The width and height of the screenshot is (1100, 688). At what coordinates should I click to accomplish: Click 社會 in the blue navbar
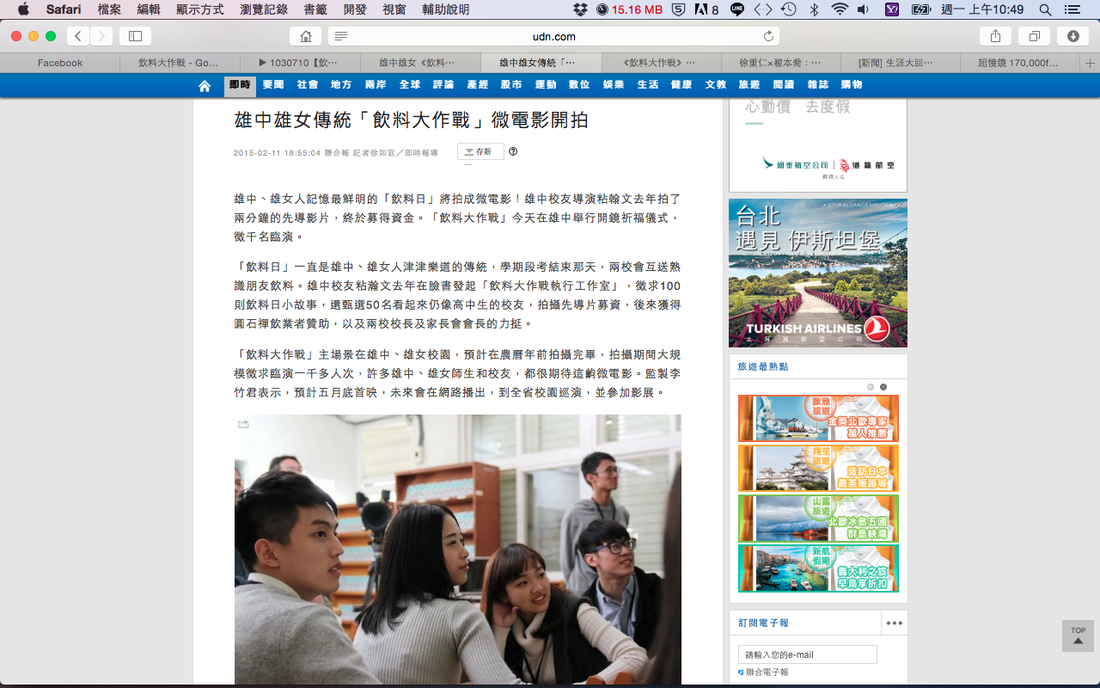(307, 85)
